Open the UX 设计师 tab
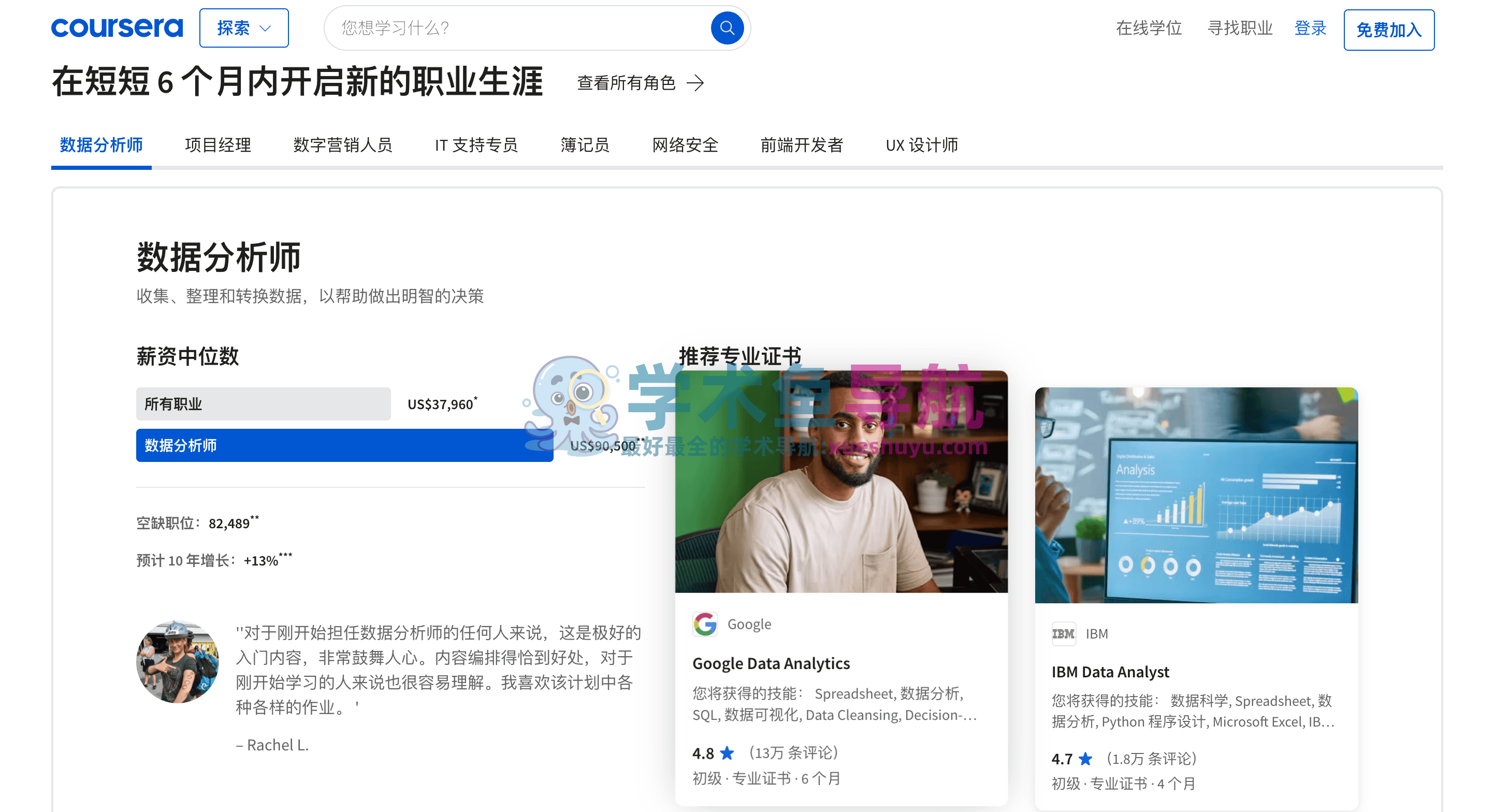This screenshot has width=1509, height=812. 921,144
